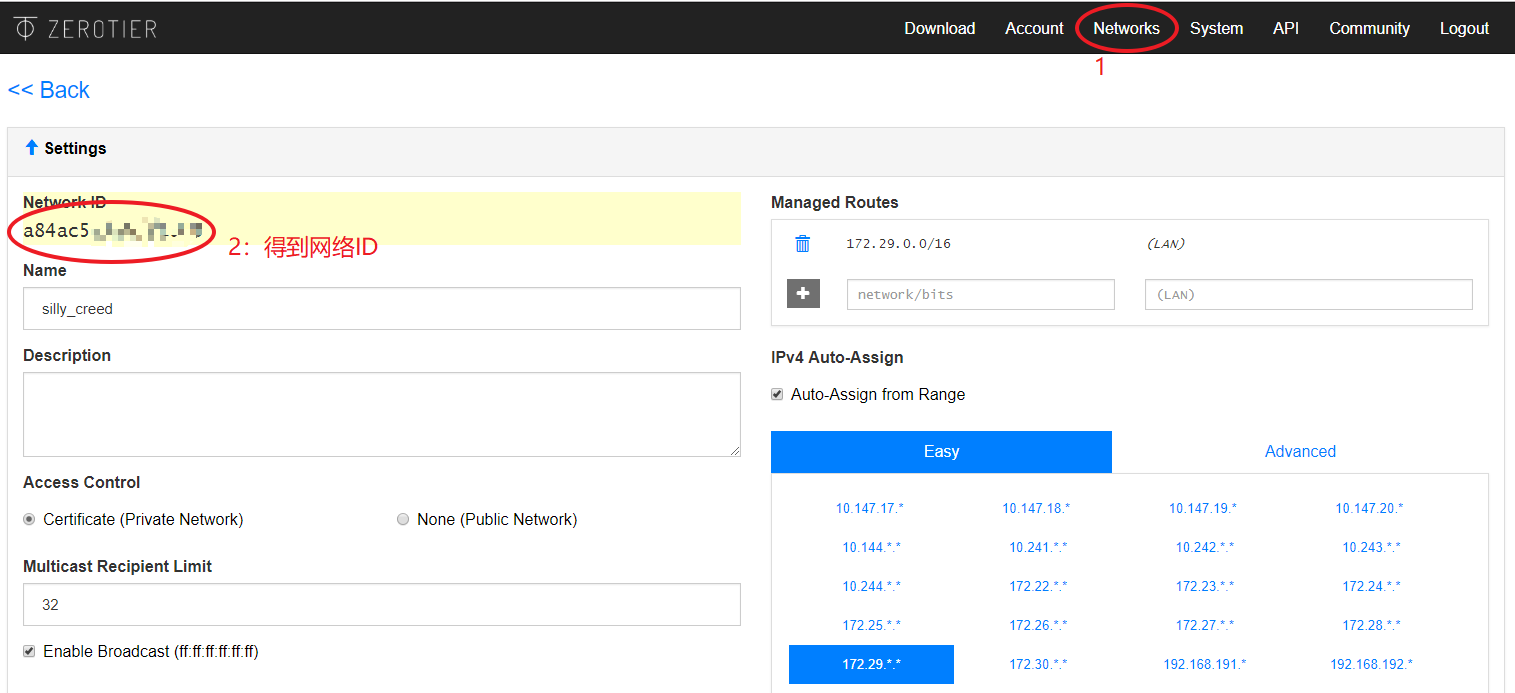The image size is (1515, 693).
Task: Select the 192.168.192.* range
Action: tap(1371, 664)
